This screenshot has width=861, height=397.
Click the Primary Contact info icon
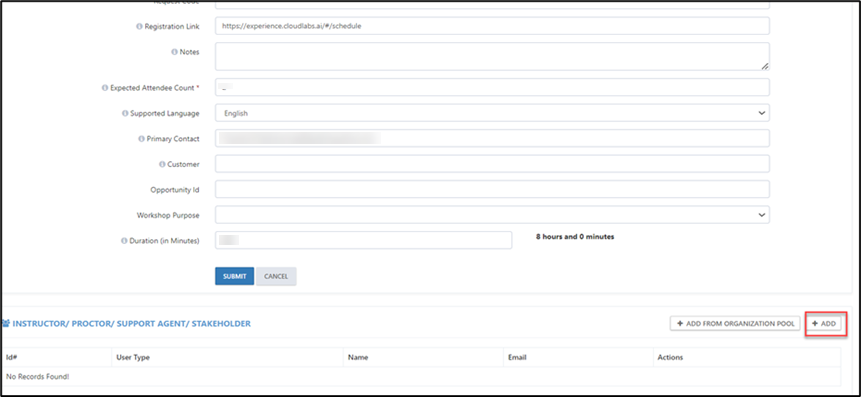141,139
